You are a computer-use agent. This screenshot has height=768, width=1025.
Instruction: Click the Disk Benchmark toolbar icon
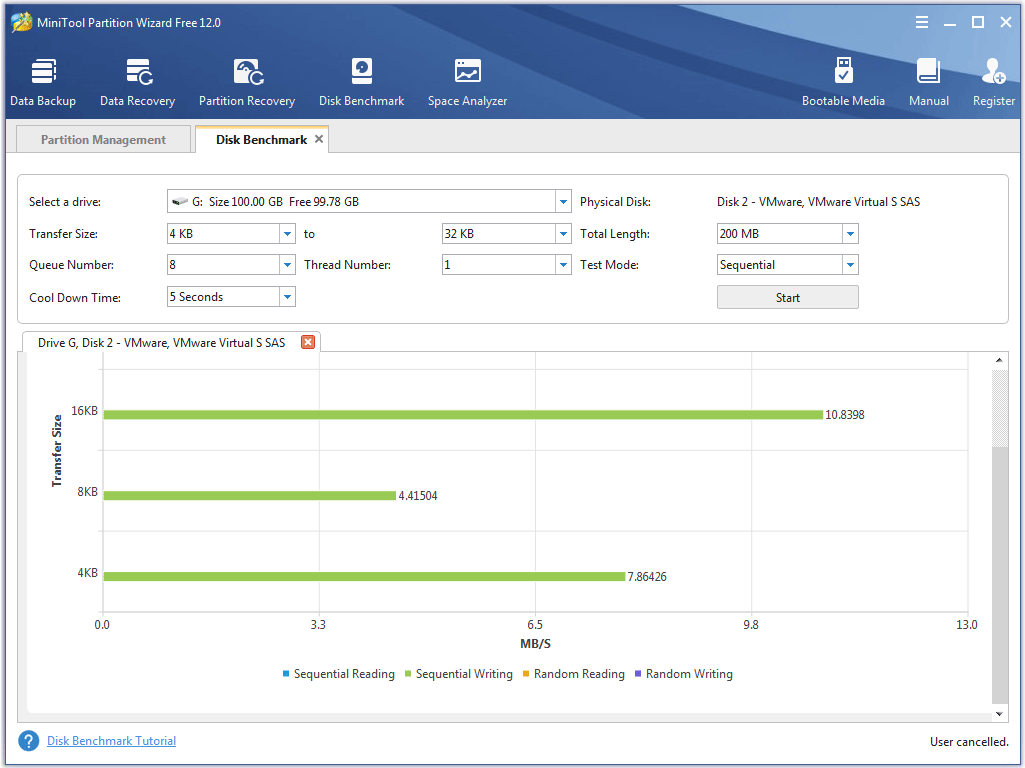click(361, 82)
